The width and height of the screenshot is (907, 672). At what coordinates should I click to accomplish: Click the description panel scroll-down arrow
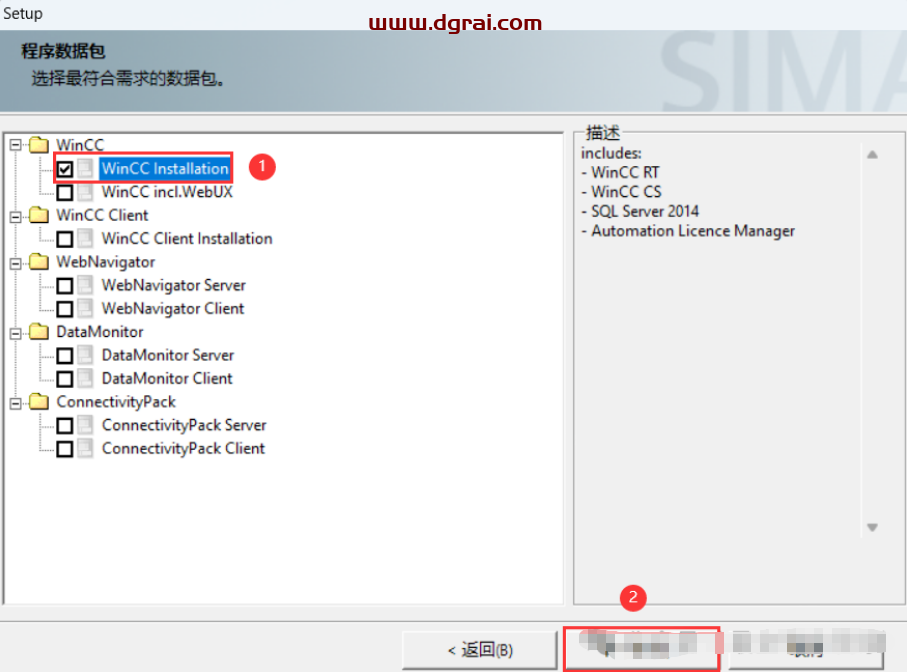pos(872,527)
